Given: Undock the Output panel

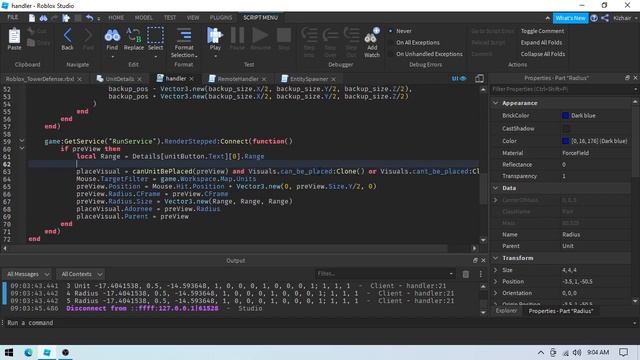Looking at the screenshot, I should 475,260.
